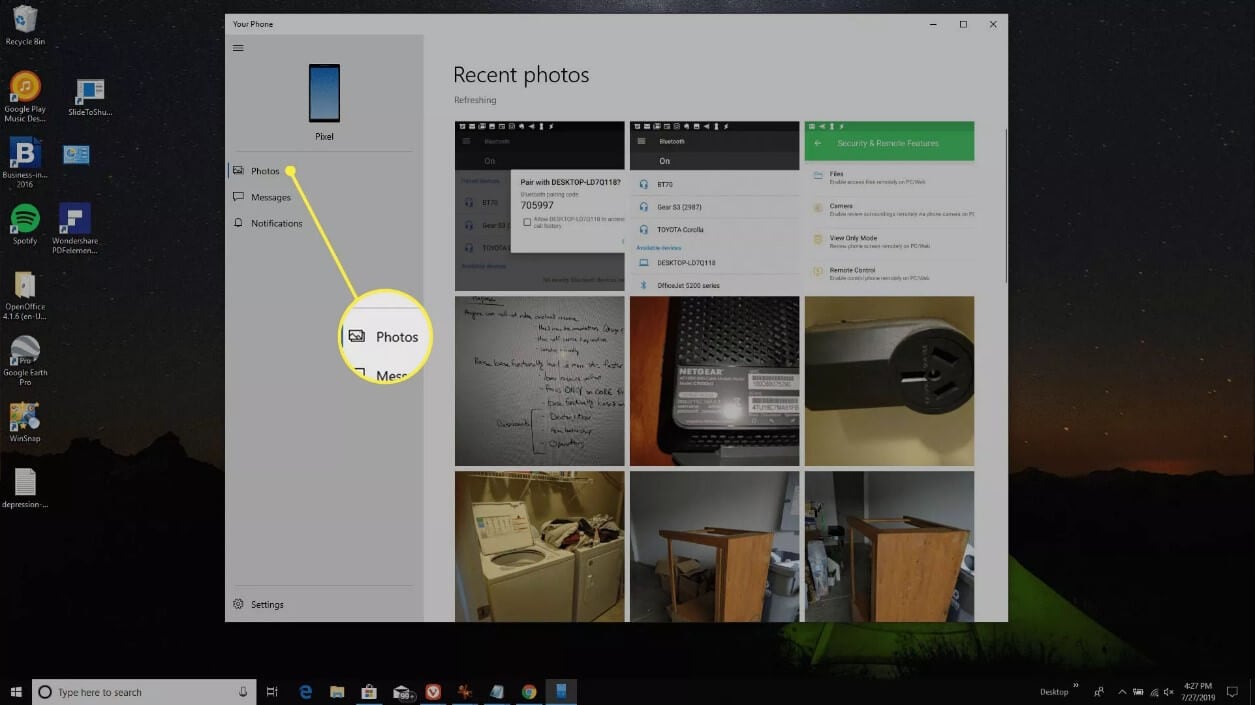Viewport: 1255px width, 705px height.
Task: Open the handwritten whiteboard notes photo
Action: [x=540, y=381]
